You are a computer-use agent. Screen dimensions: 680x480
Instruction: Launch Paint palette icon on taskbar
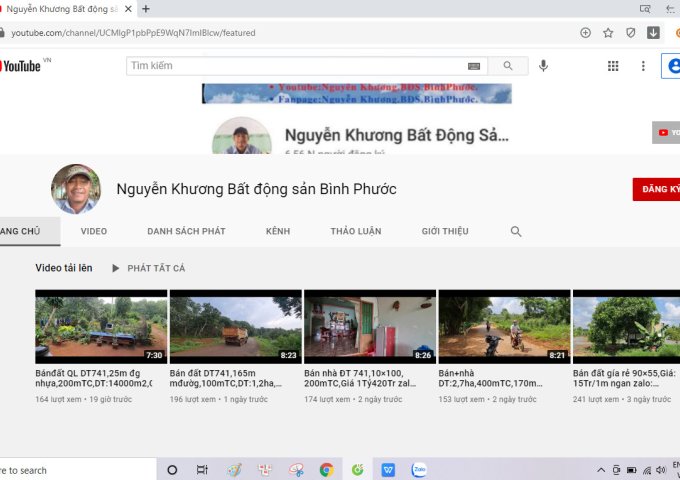tap(234, 470)
